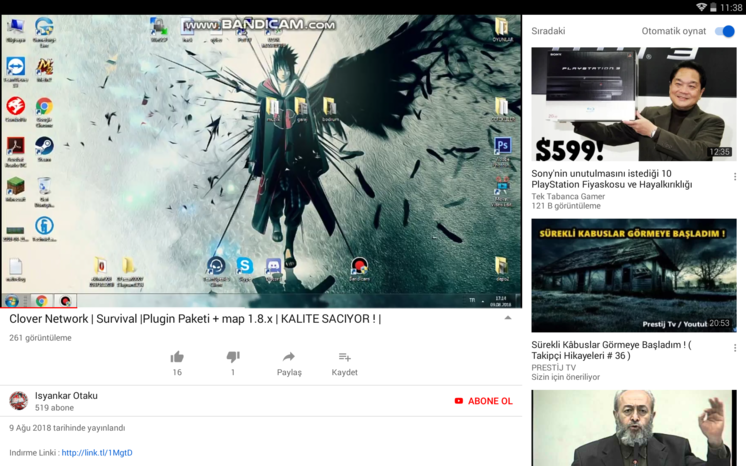The height and width of the screenshot is (466, 746).
Task: Tap the 9 Ağu 2018 publish date
Action: click(67, 428)
